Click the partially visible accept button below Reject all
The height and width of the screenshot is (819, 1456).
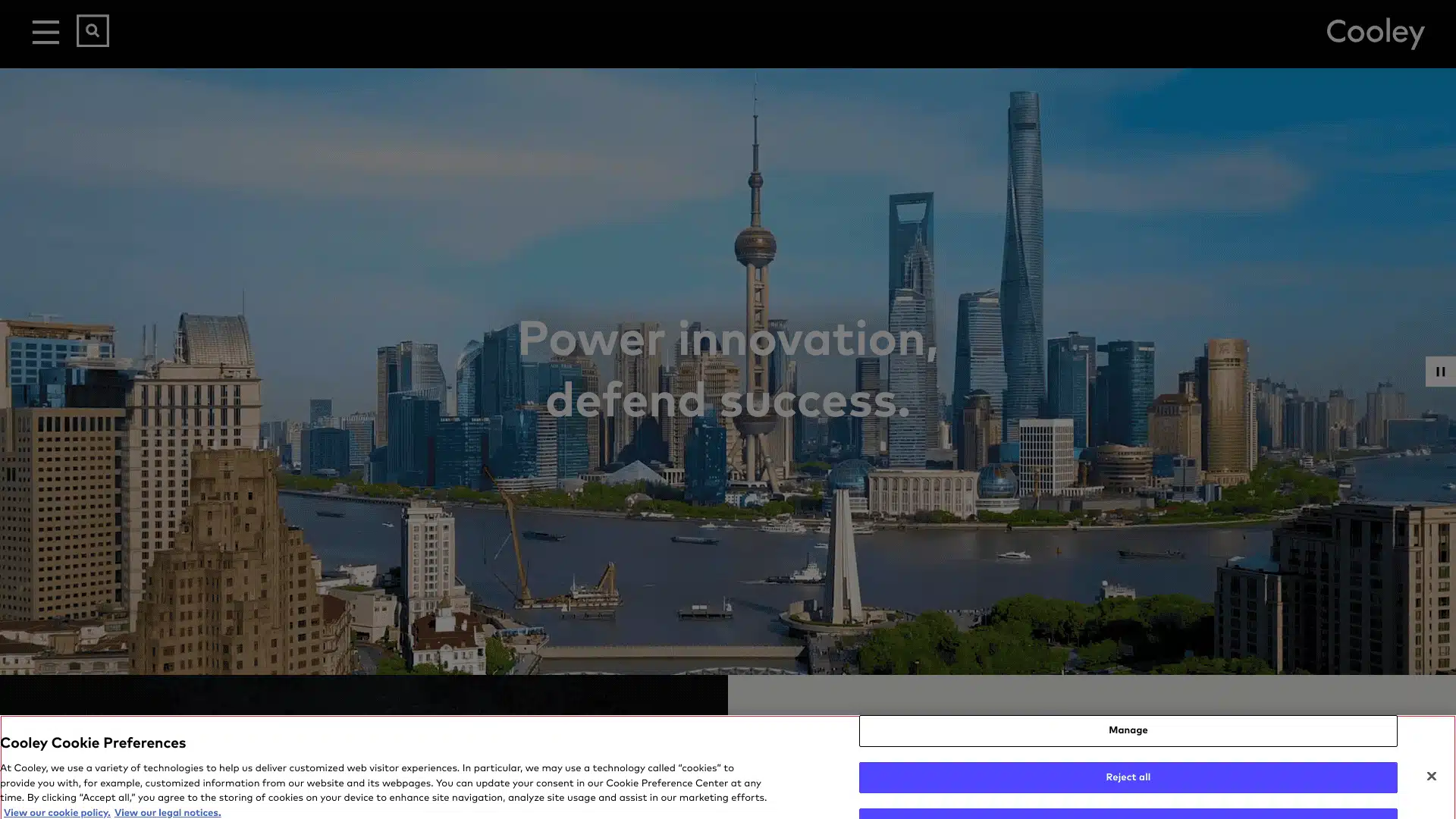(1128, 814)
